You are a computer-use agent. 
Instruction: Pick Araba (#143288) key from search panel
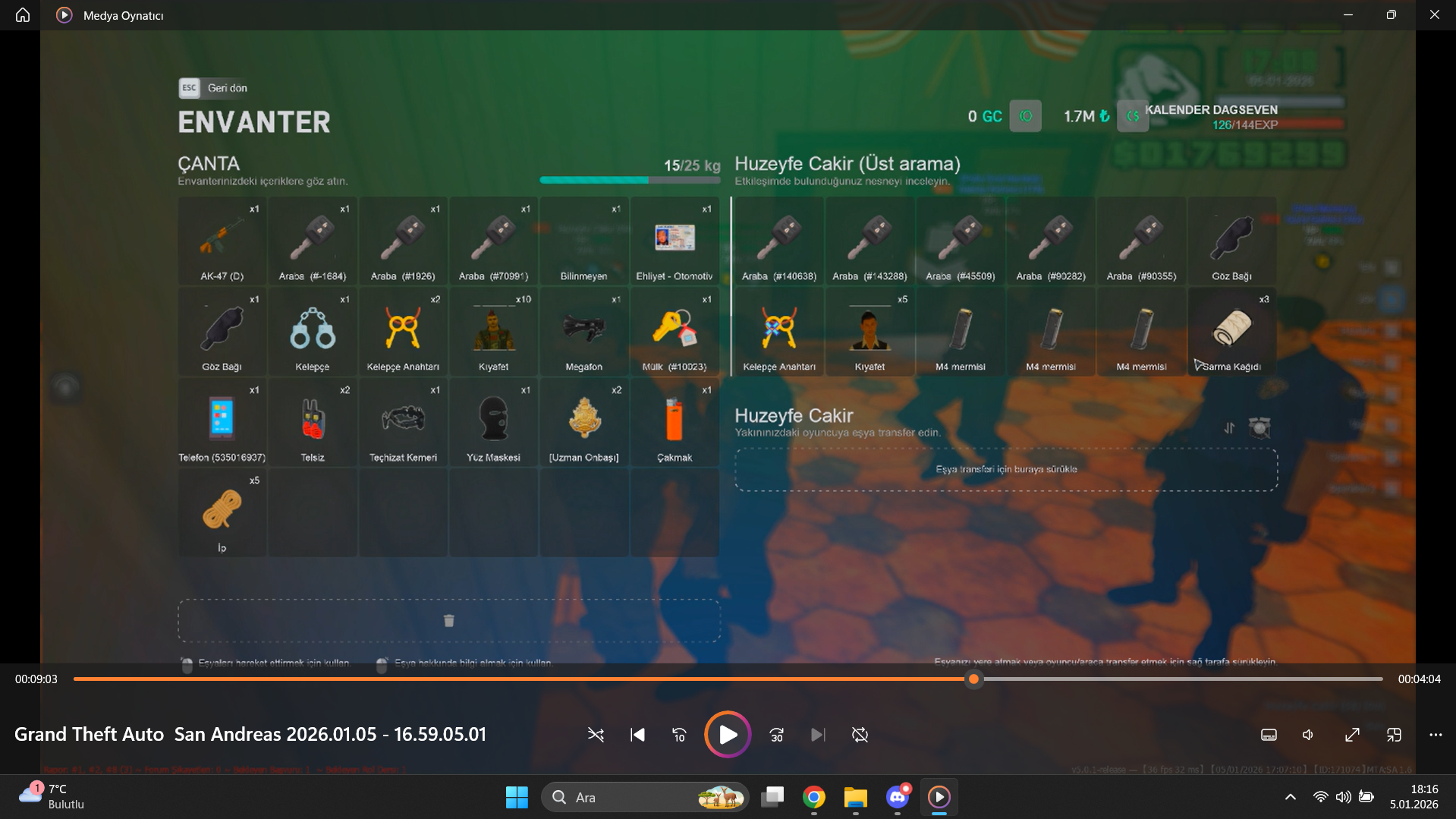(870, 241)
